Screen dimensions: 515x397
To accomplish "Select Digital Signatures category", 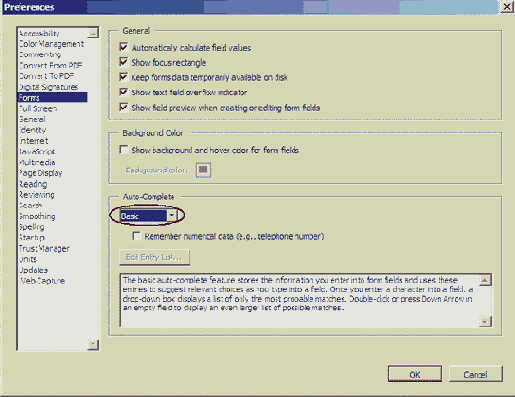I will pyautogui.click(x=49, y=87).
